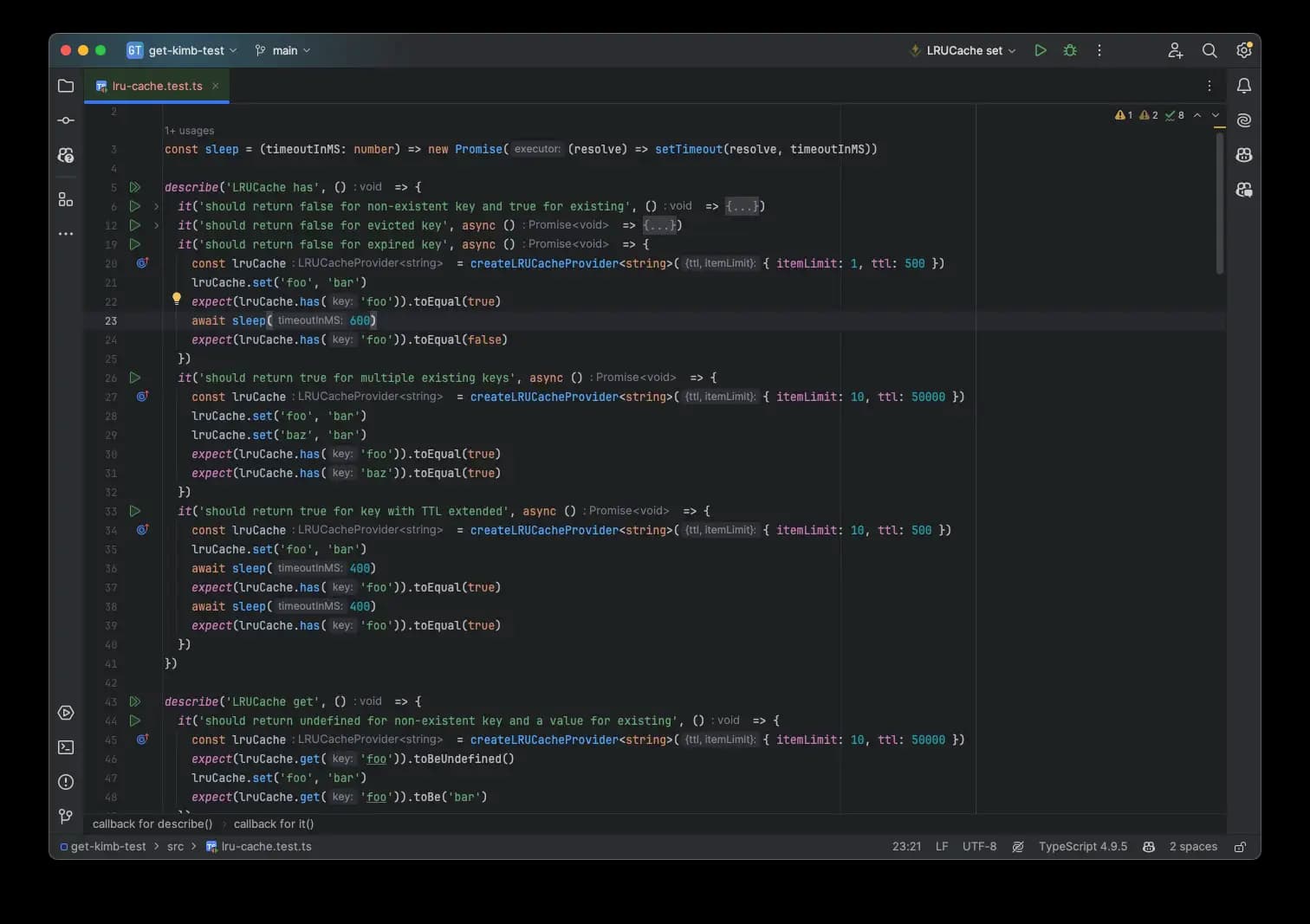Open the editor tabs options menu
This screenshot has width=1310, height=924.
point(1209,86)
